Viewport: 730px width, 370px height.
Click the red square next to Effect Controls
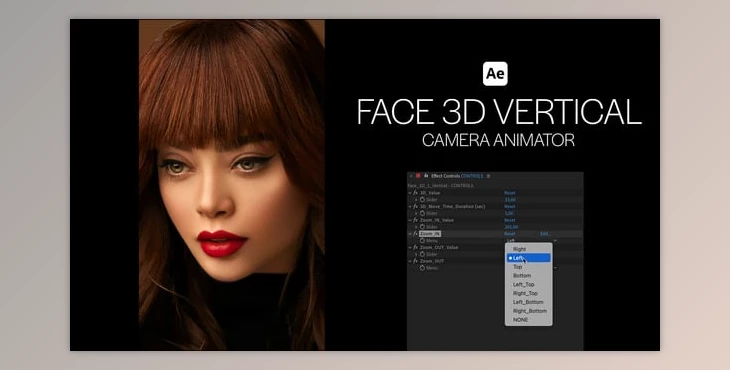point(418,176)
